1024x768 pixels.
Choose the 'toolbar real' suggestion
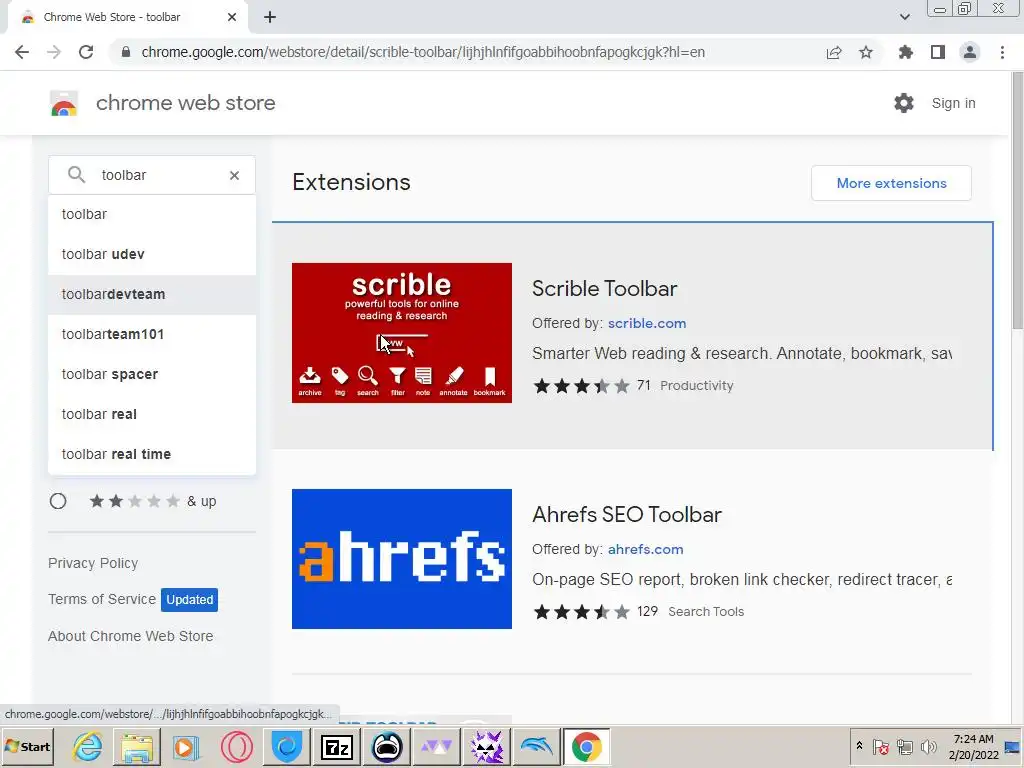click(152, 414)
